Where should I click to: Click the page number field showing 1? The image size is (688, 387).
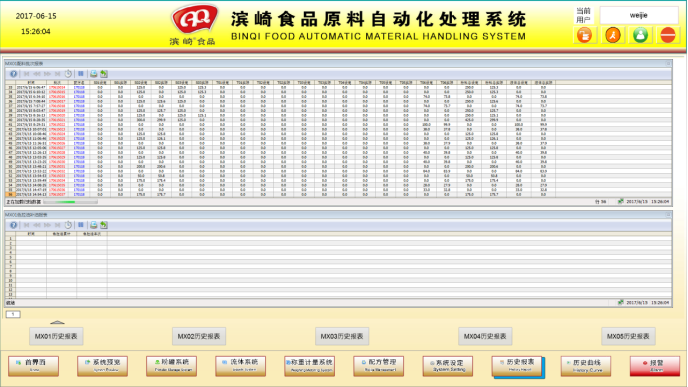coord(13,314)
